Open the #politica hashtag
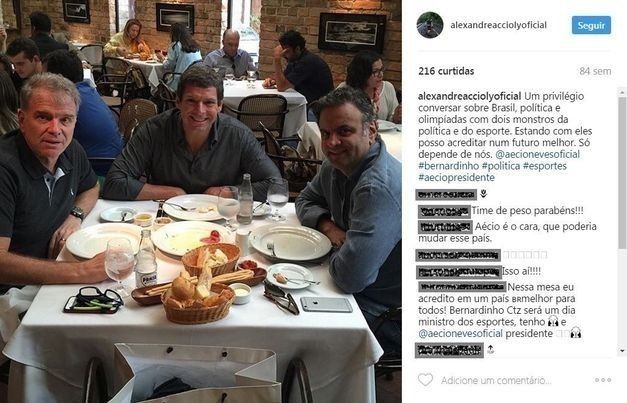The image size is (627, 403). point(501,166)
